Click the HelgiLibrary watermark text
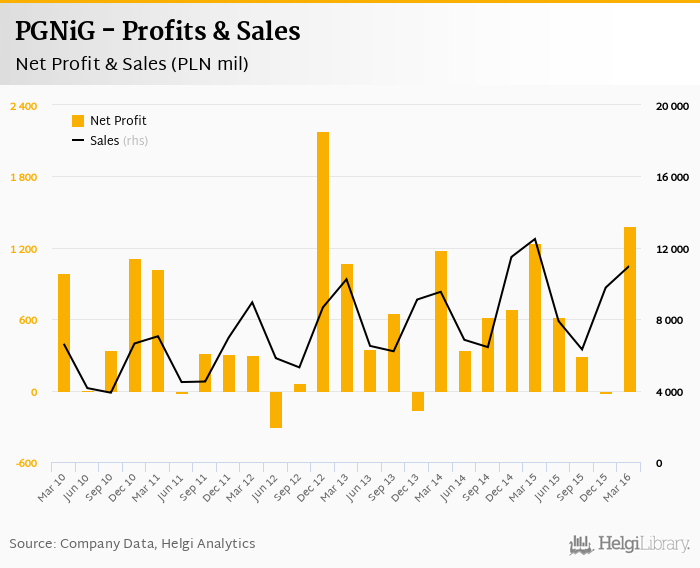 pos(644,545)
